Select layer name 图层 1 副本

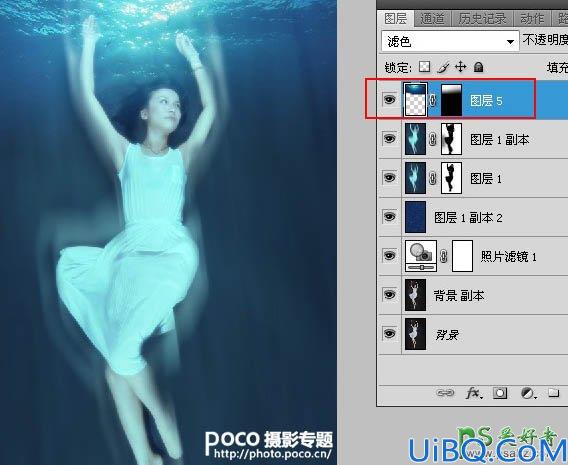[x=500, y=139]
